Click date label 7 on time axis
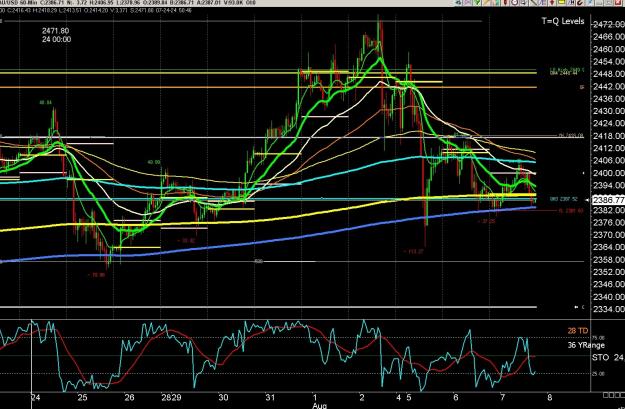The height and width of the screenshot is (409, 625). 503,397
